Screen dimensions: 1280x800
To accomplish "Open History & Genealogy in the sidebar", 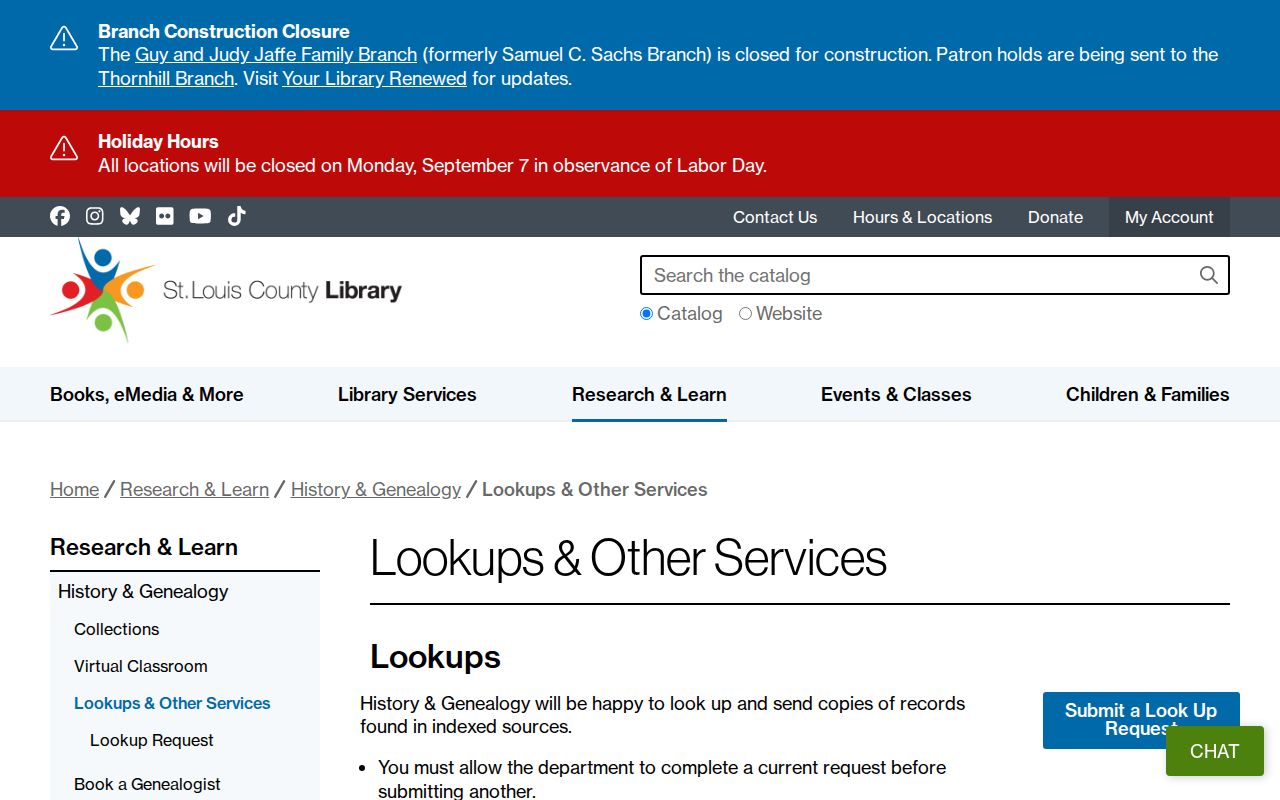I will pos(143,591).
